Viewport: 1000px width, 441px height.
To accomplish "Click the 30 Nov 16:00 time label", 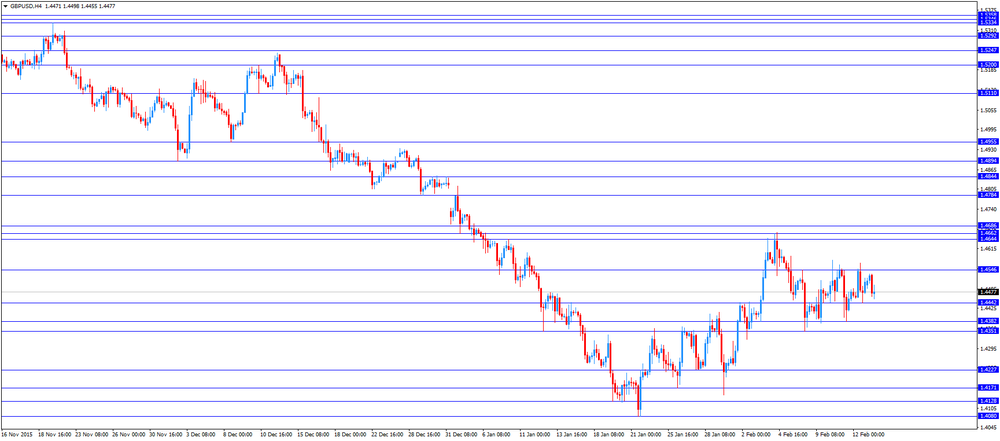I will (x=164, y=437).
